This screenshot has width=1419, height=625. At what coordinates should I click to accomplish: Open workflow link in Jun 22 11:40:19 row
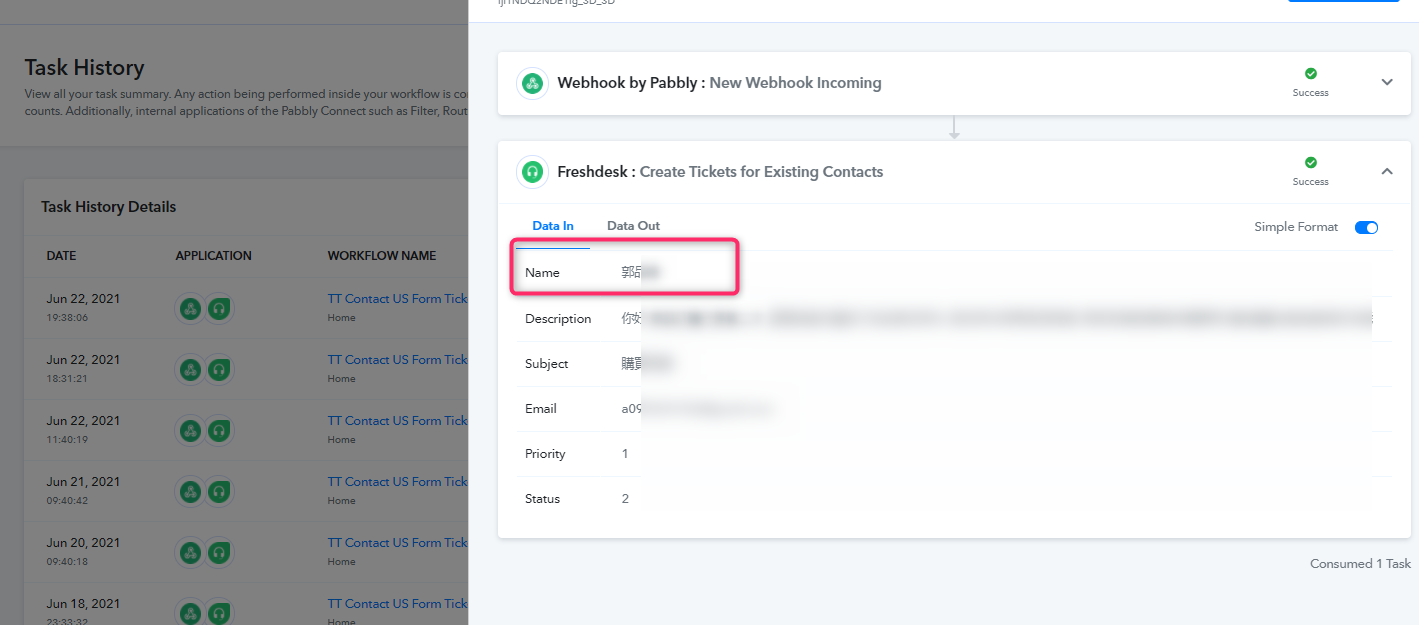398,421
